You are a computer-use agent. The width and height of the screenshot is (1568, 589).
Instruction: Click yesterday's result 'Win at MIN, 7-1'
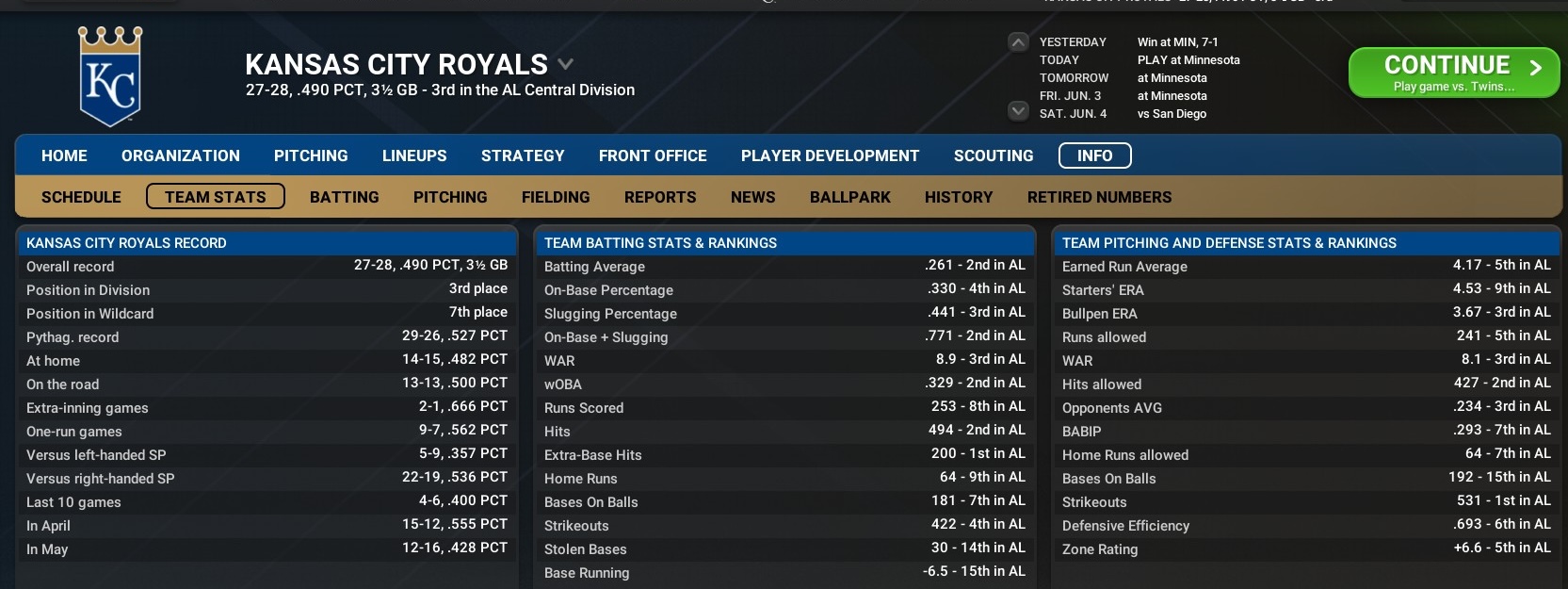1178,42
